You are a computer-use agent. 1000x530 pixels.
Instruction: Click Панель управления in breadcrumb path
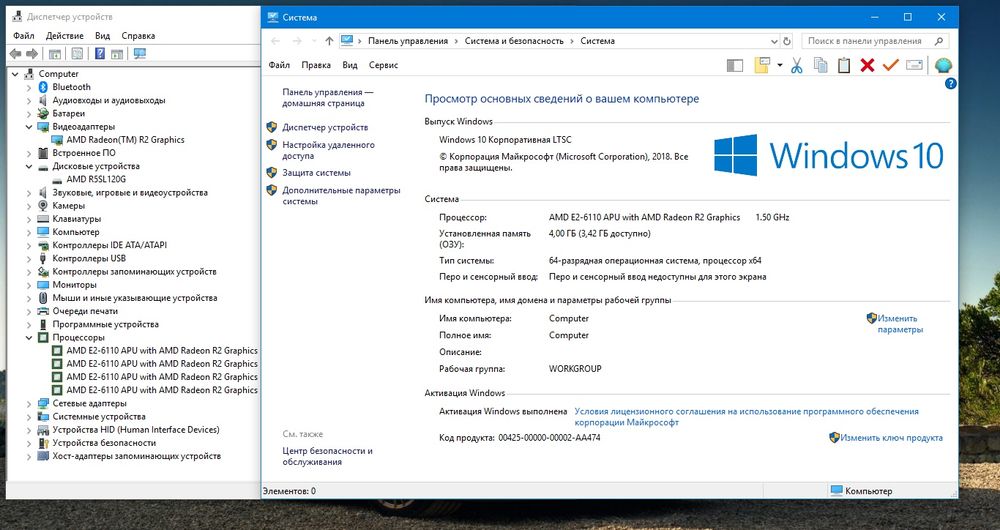(408, 41)
